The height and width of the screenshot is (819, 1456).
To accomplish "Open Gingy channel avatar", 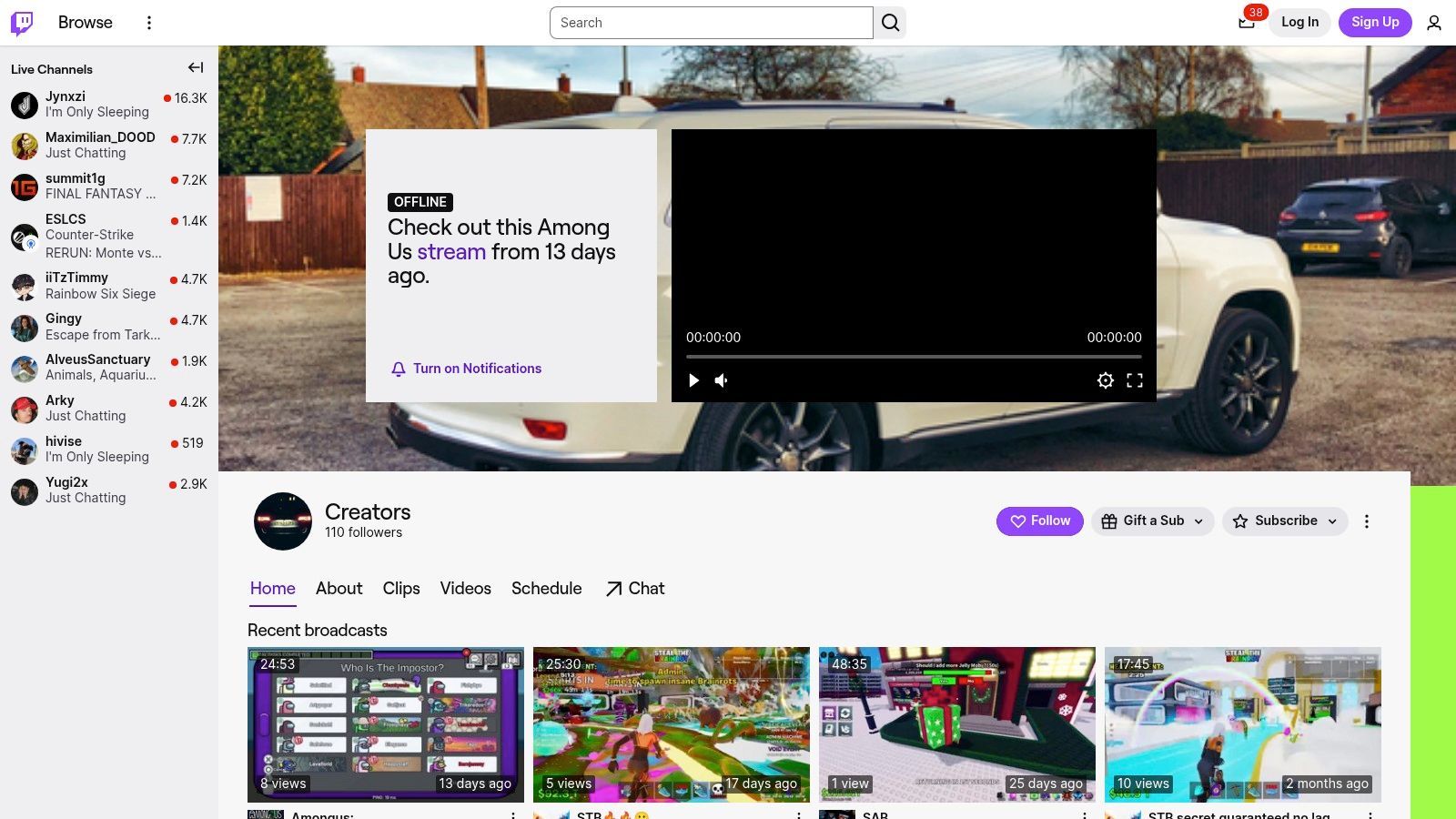I will click(x=25, y=327).
